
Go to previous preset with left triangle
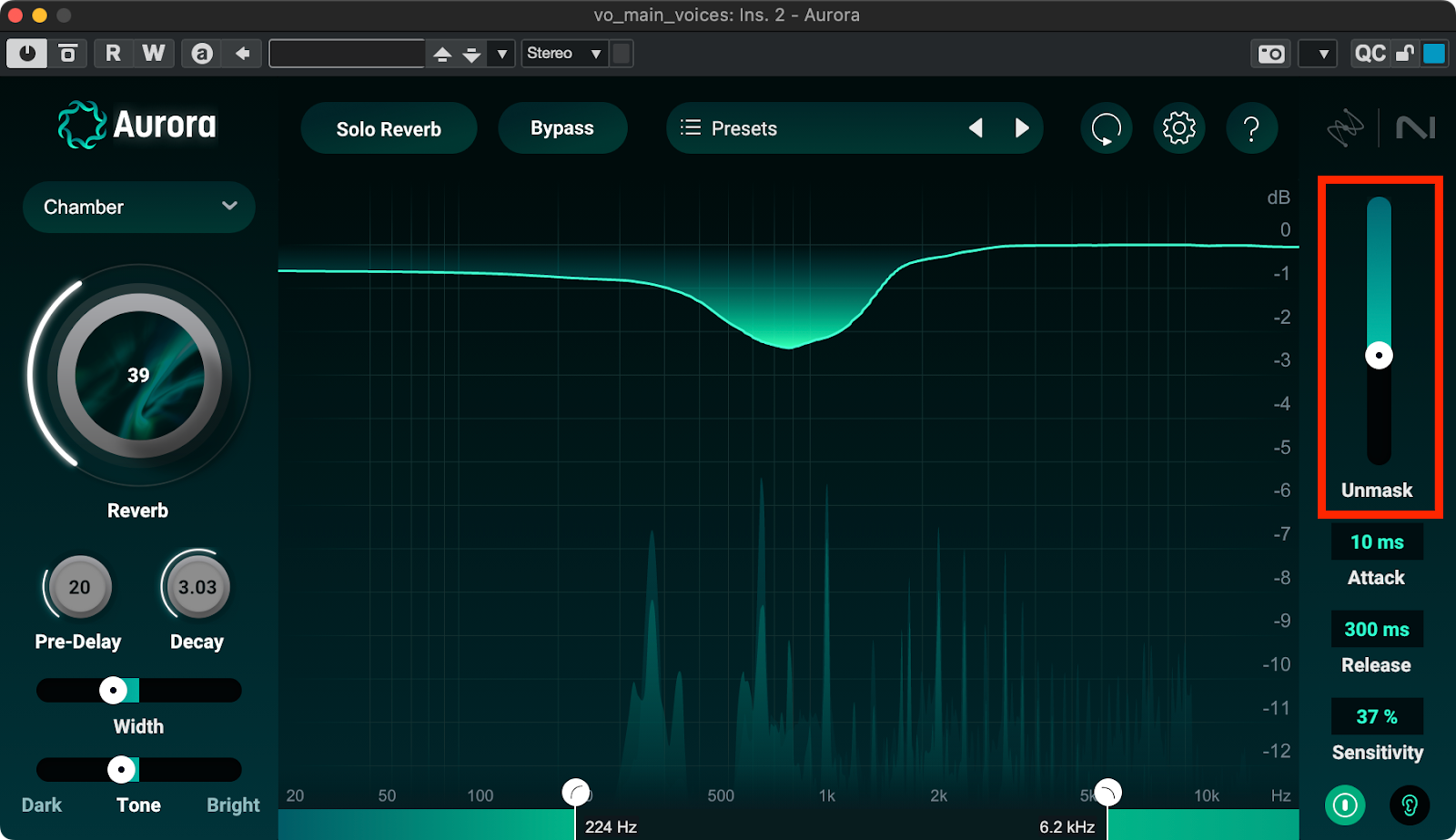976,128
